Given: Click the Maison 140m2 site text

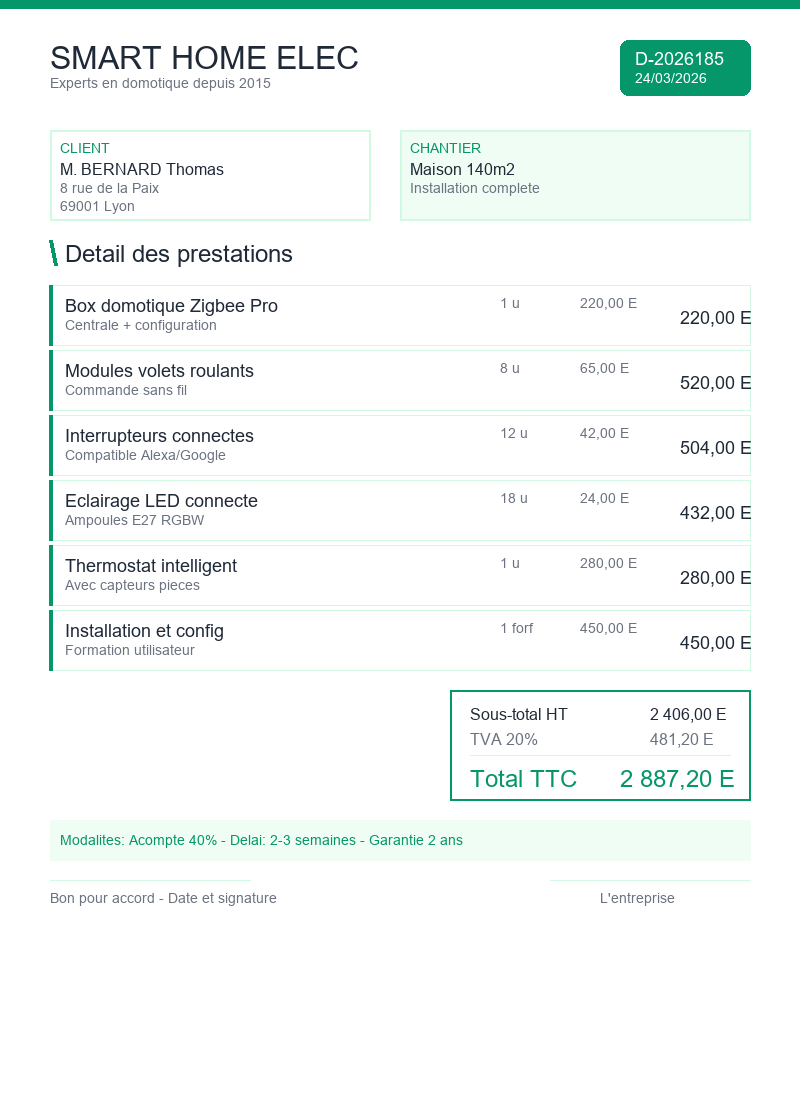Looking at the screenshot, I should (462, 170).
